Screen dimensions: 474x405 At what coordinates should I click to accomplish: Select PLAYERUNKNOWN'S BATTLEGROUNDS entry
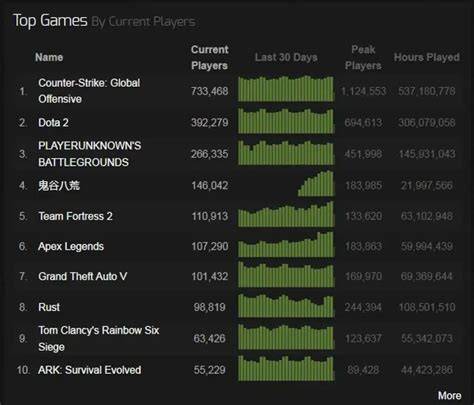(89, 154)
